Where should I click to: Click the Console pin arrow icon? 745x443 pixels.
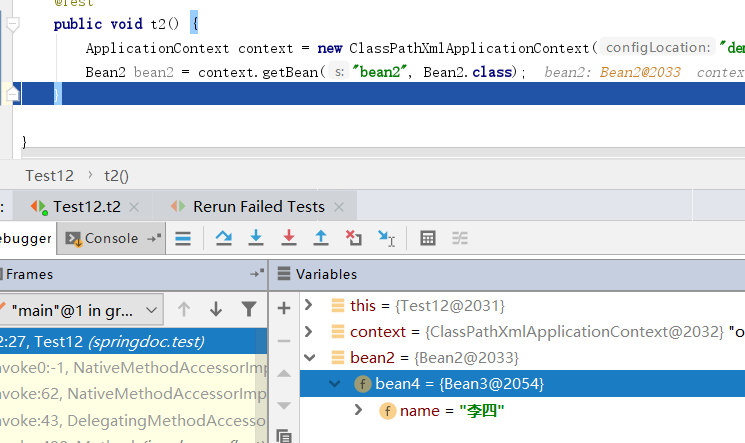point(154,238)
